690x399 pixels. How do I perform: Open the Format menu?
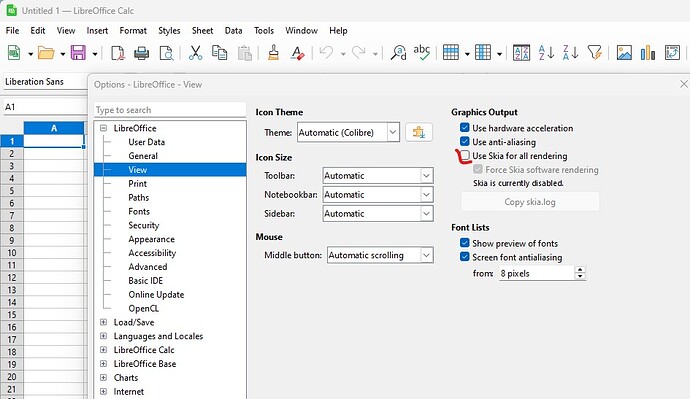(x=133, y=30)
